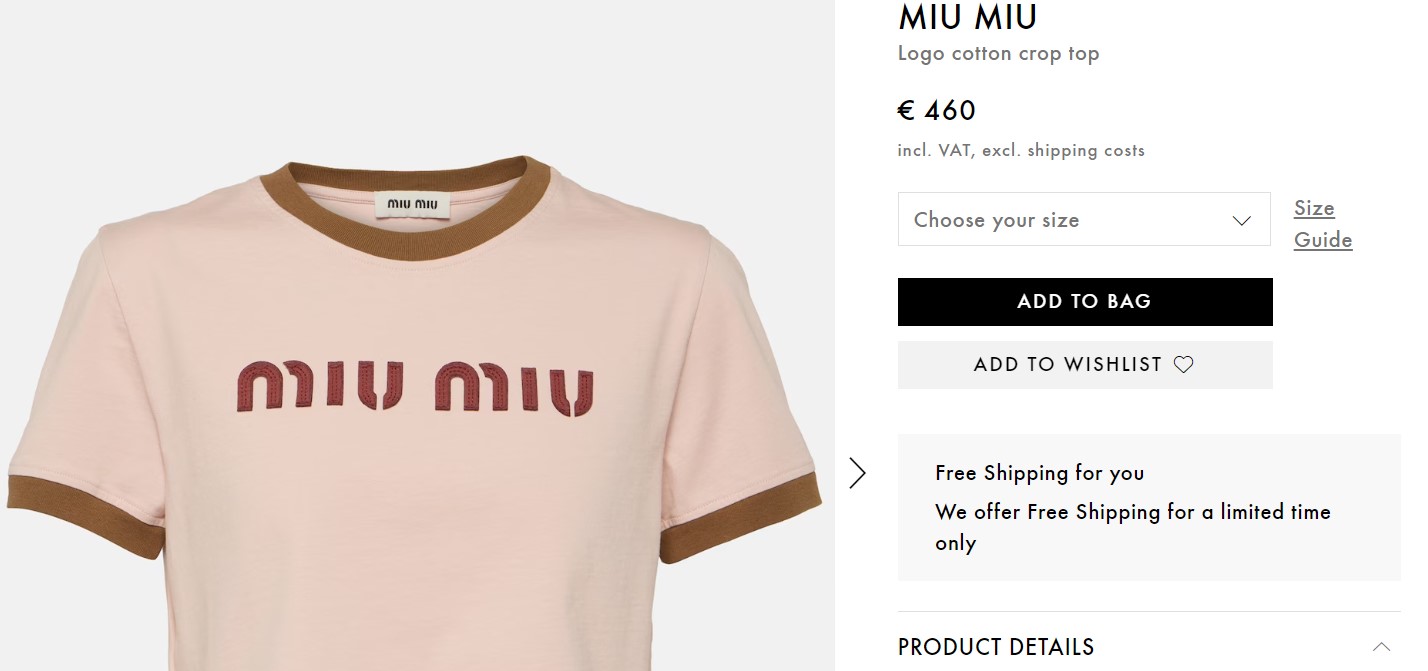Click Add to Wishlist button text
The image size is (1428, 671).
(1067, 365)
